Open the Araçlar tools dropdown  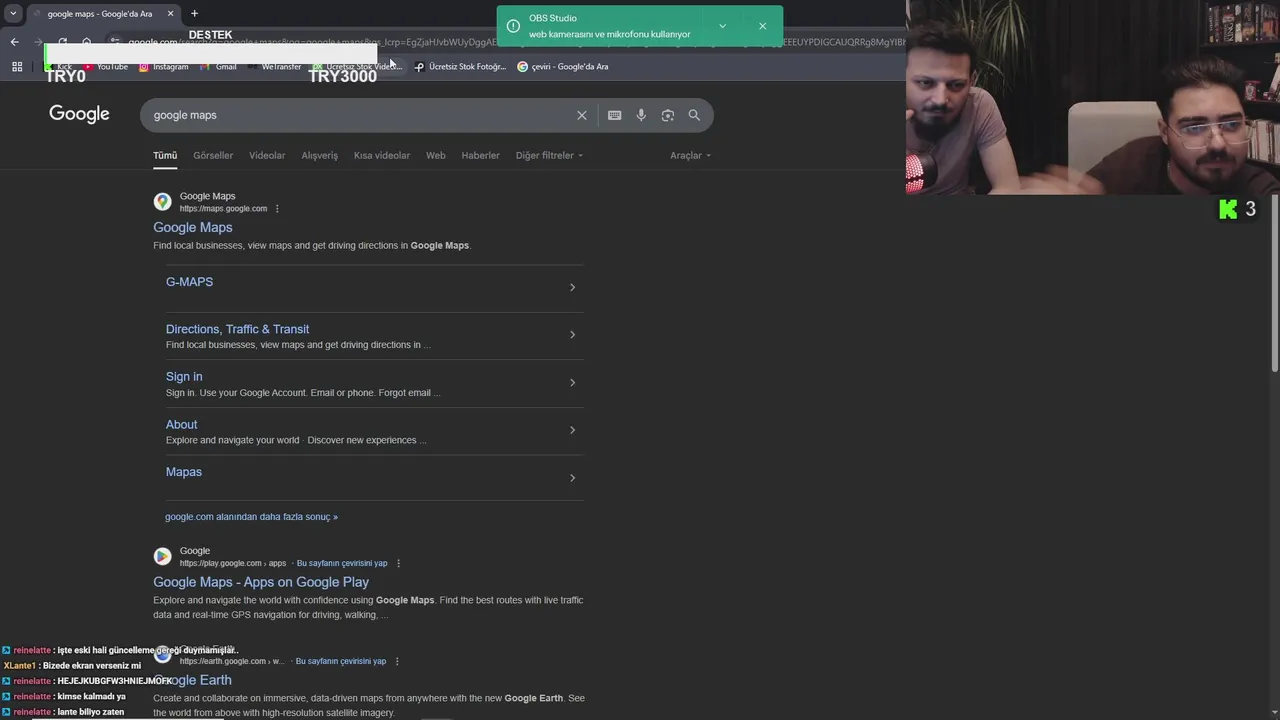(690, 155)
